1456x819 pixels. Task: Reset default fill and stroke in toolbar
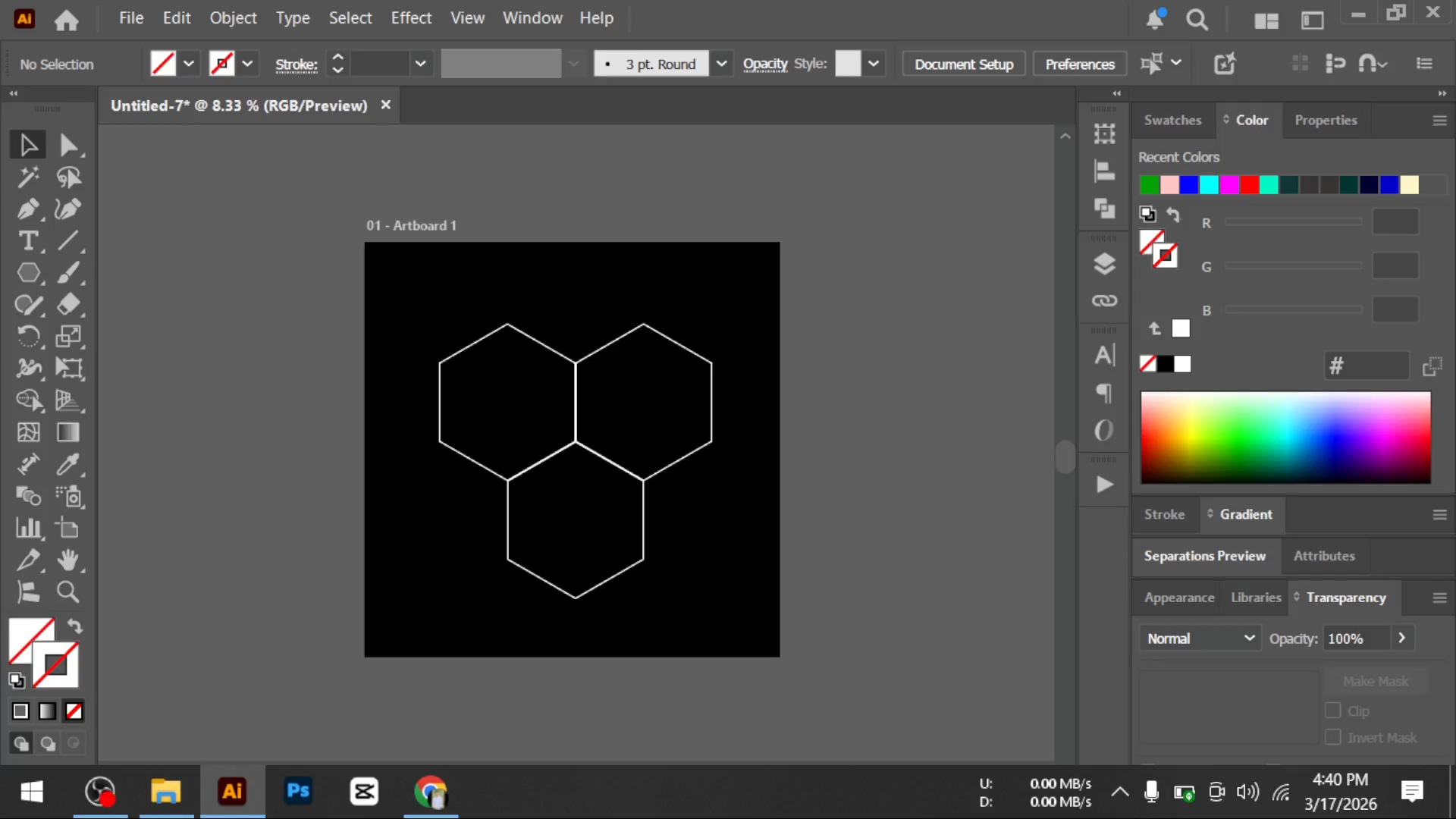[x=17, y=680]
